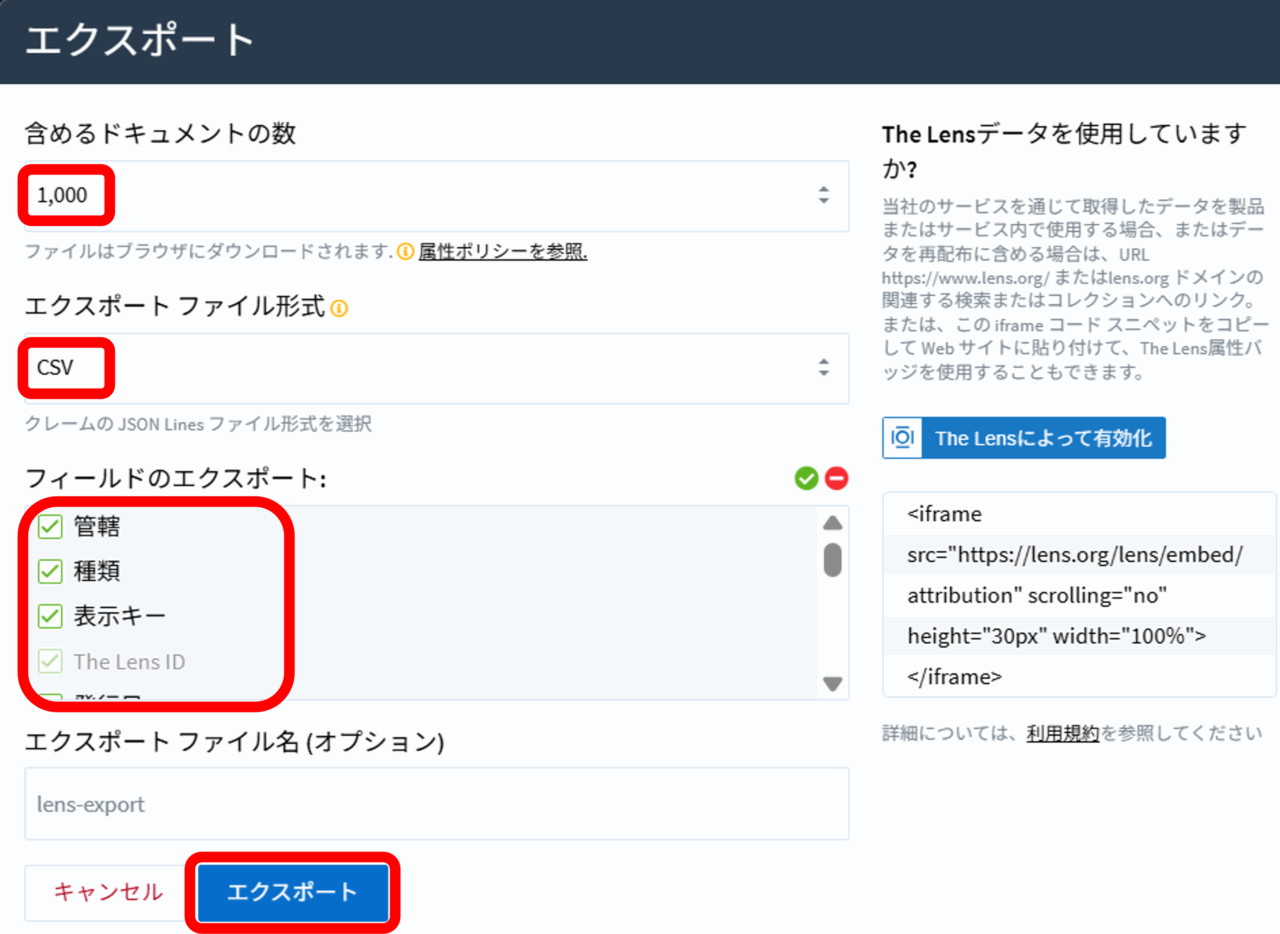Screen dimensions: 1280x934
Task: Click the field list scrollbar thumb
Action: pos(832,560)
